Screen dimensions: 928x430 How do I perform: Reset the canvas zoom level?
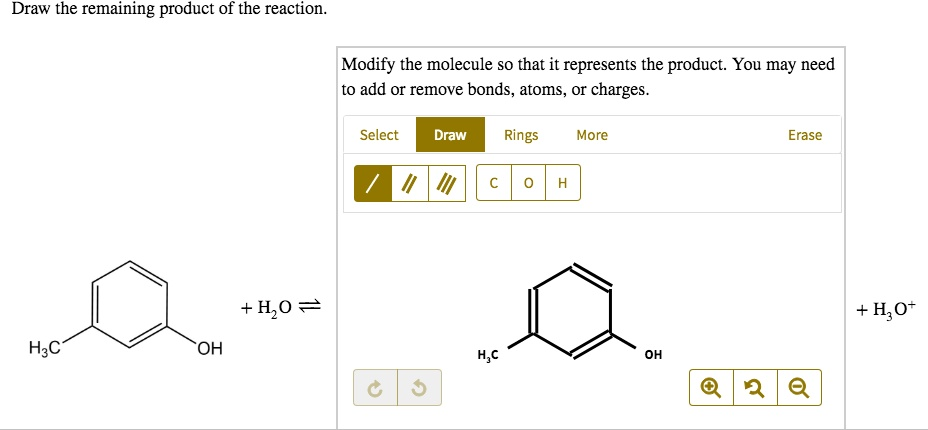click(755, 388)
